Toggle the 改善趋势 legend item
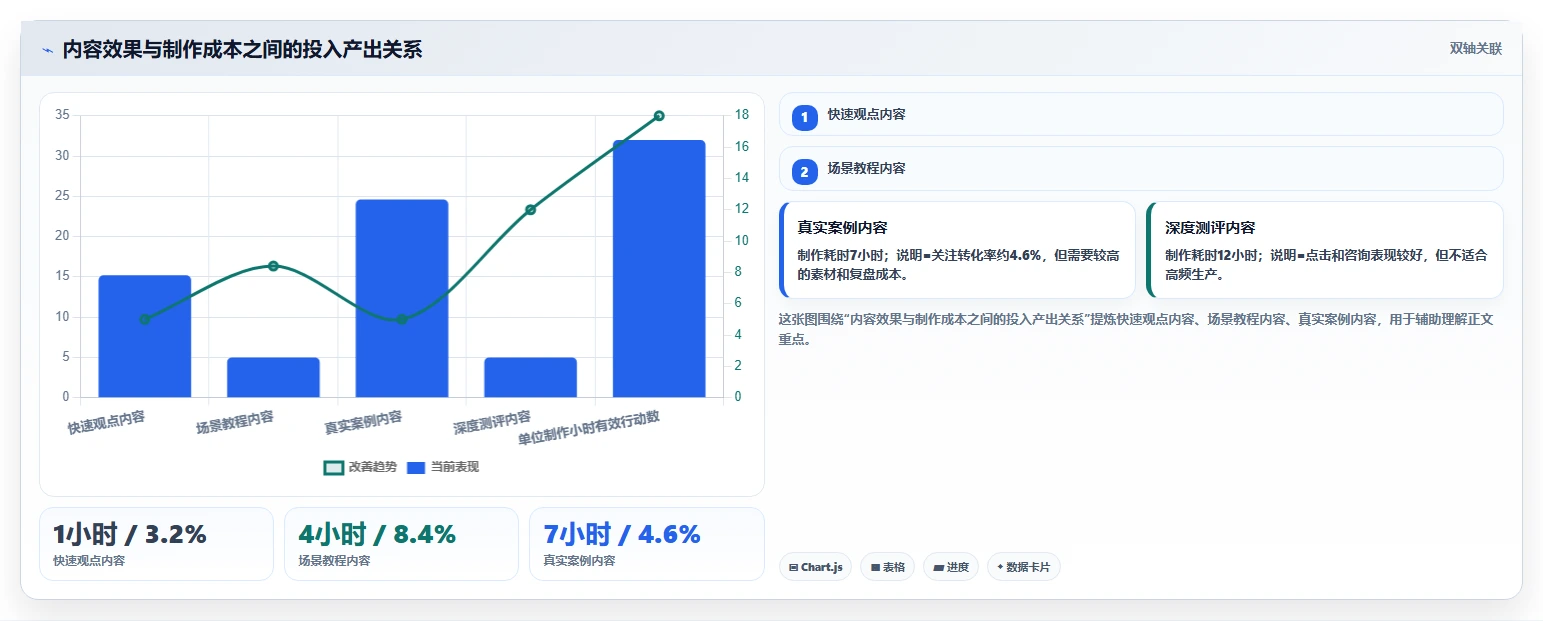 pos(360,467)
